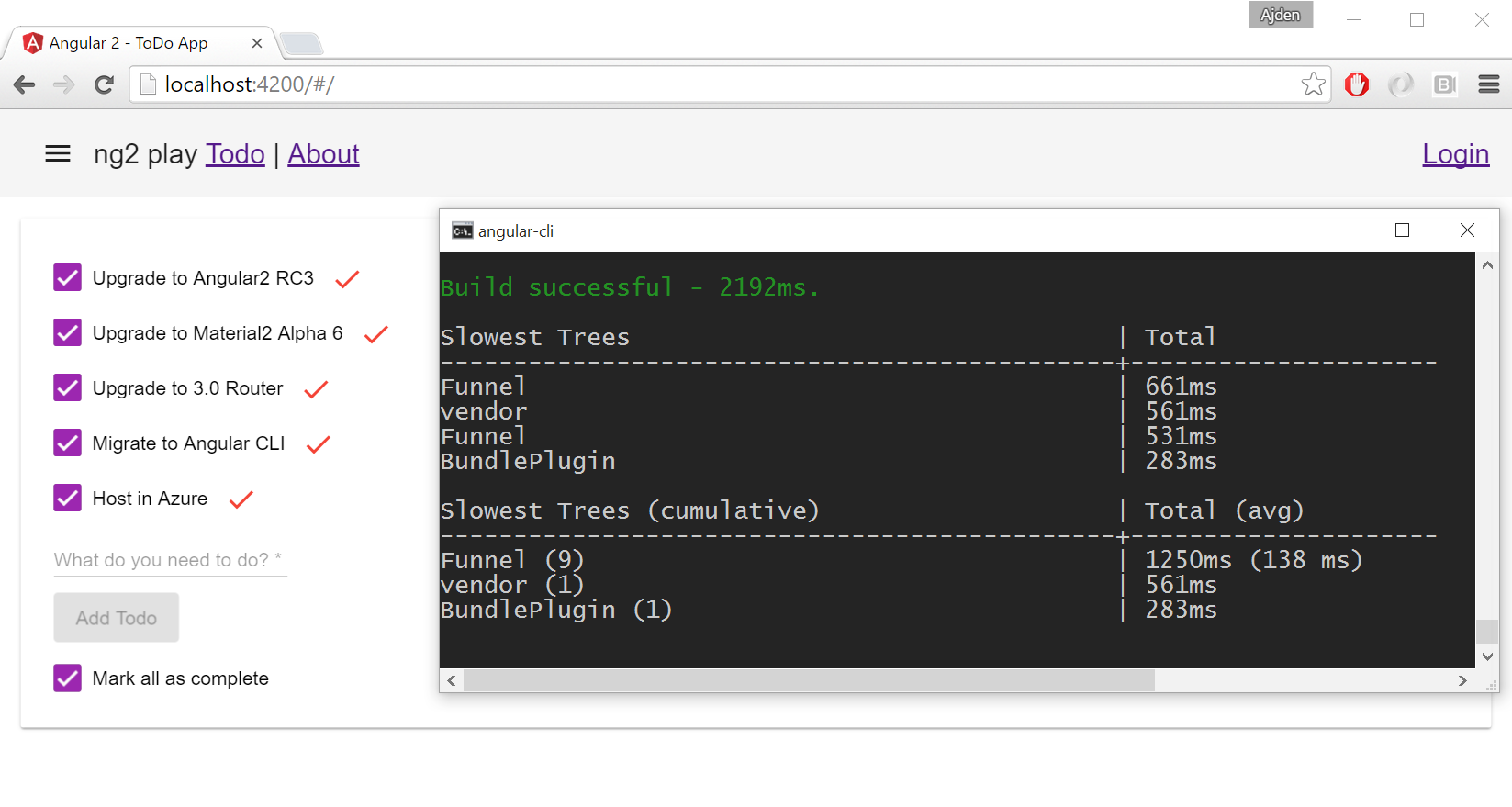Click the page icon in the address bar
The height and width of the screenshot is (807, 1512).
147,84
